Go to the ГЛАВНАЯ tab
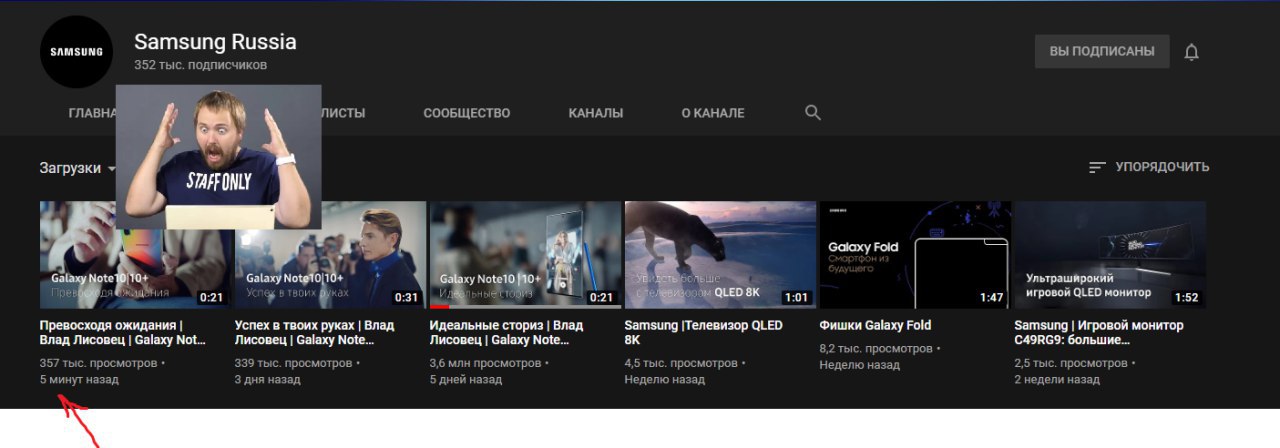Screen dimensions: 1280x448 pyautogui.click(x=93, y=113)
